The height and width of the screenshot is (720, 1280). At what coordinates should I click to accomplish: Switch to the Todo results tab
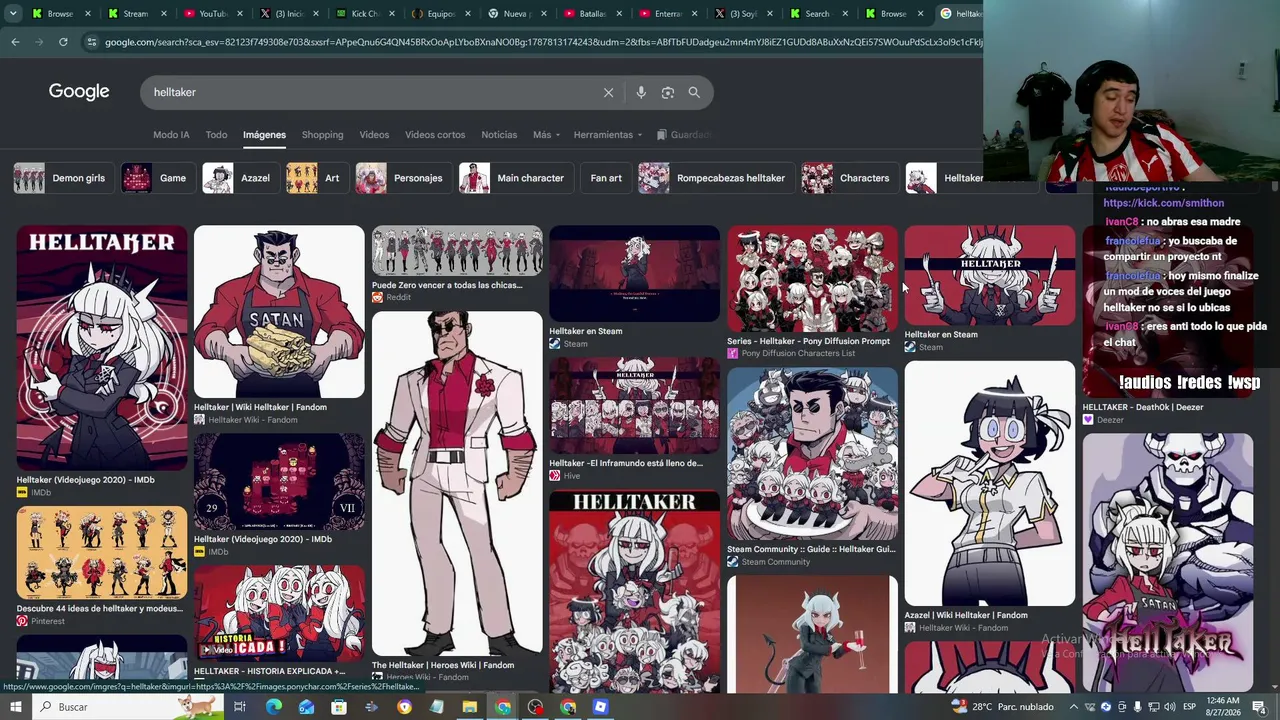(x=216, y=135)
